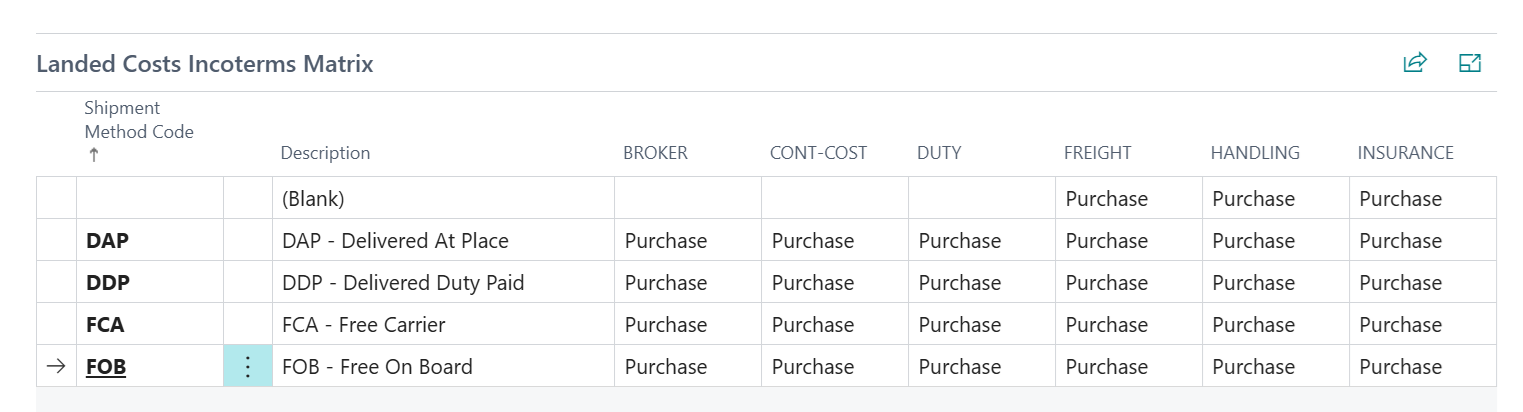
Task: Click the row selector arrow beside FOB
Action: pyautogui.click(x=56, y=367)
